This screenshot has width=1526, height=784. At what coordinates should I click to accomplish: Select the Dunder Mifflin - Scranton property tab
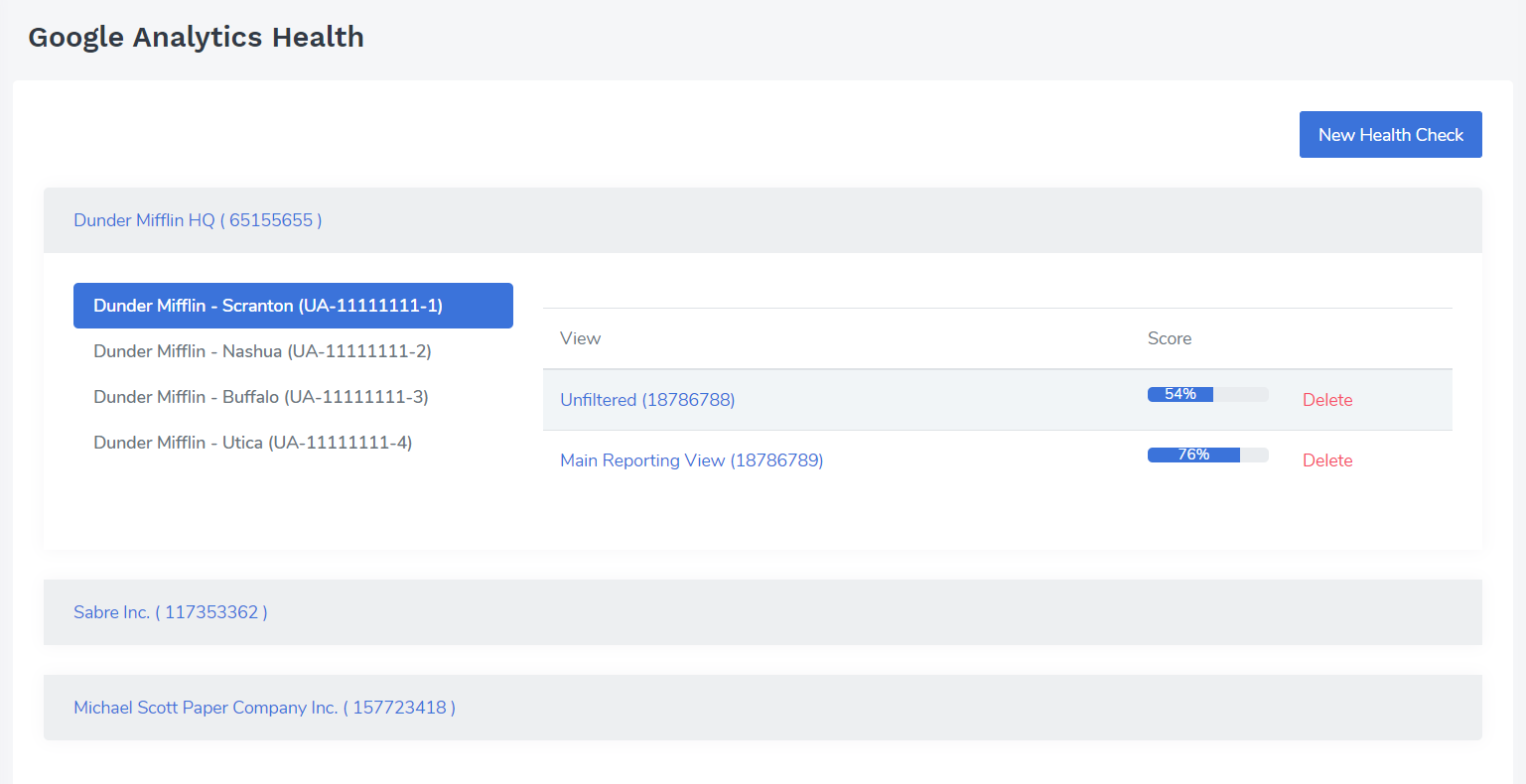(x=293, y=306)
